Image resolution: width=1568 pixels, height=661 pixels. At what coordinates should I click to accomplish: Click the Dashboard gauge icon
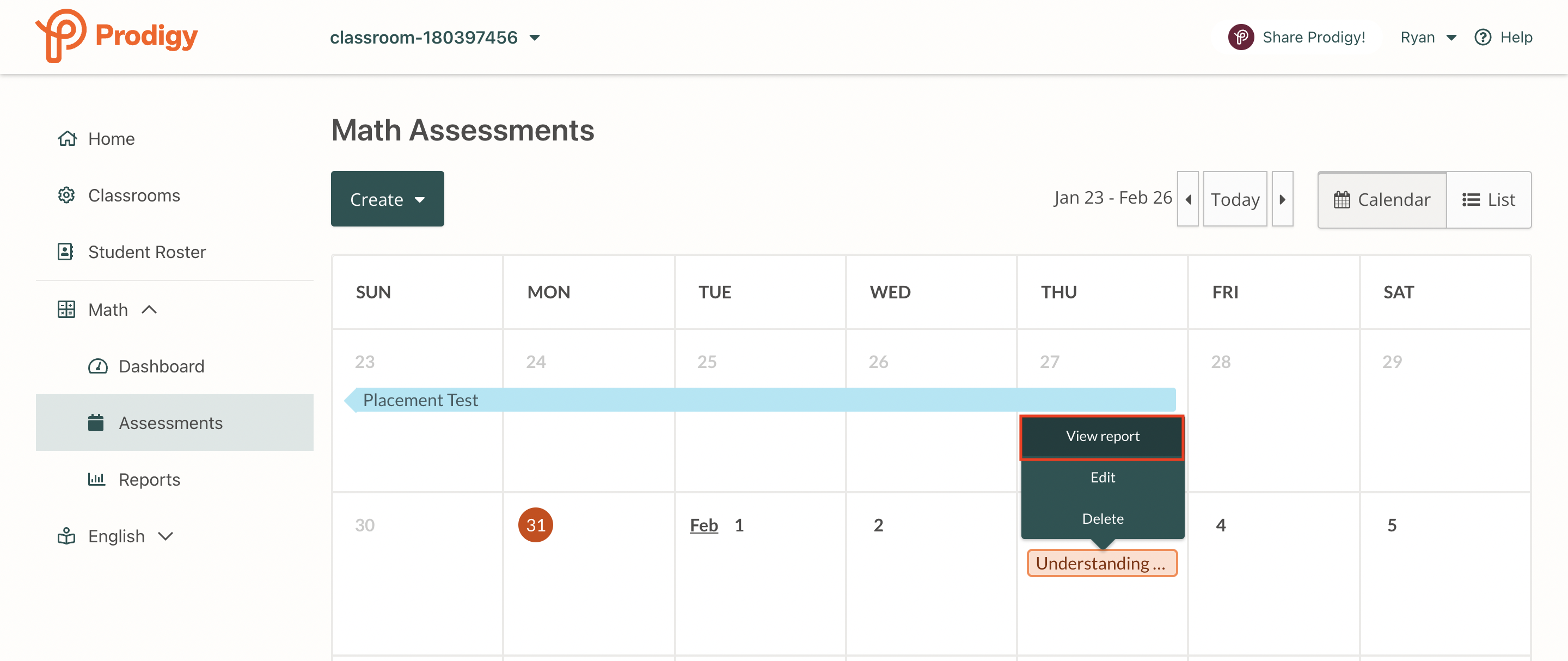coord(98,366)
